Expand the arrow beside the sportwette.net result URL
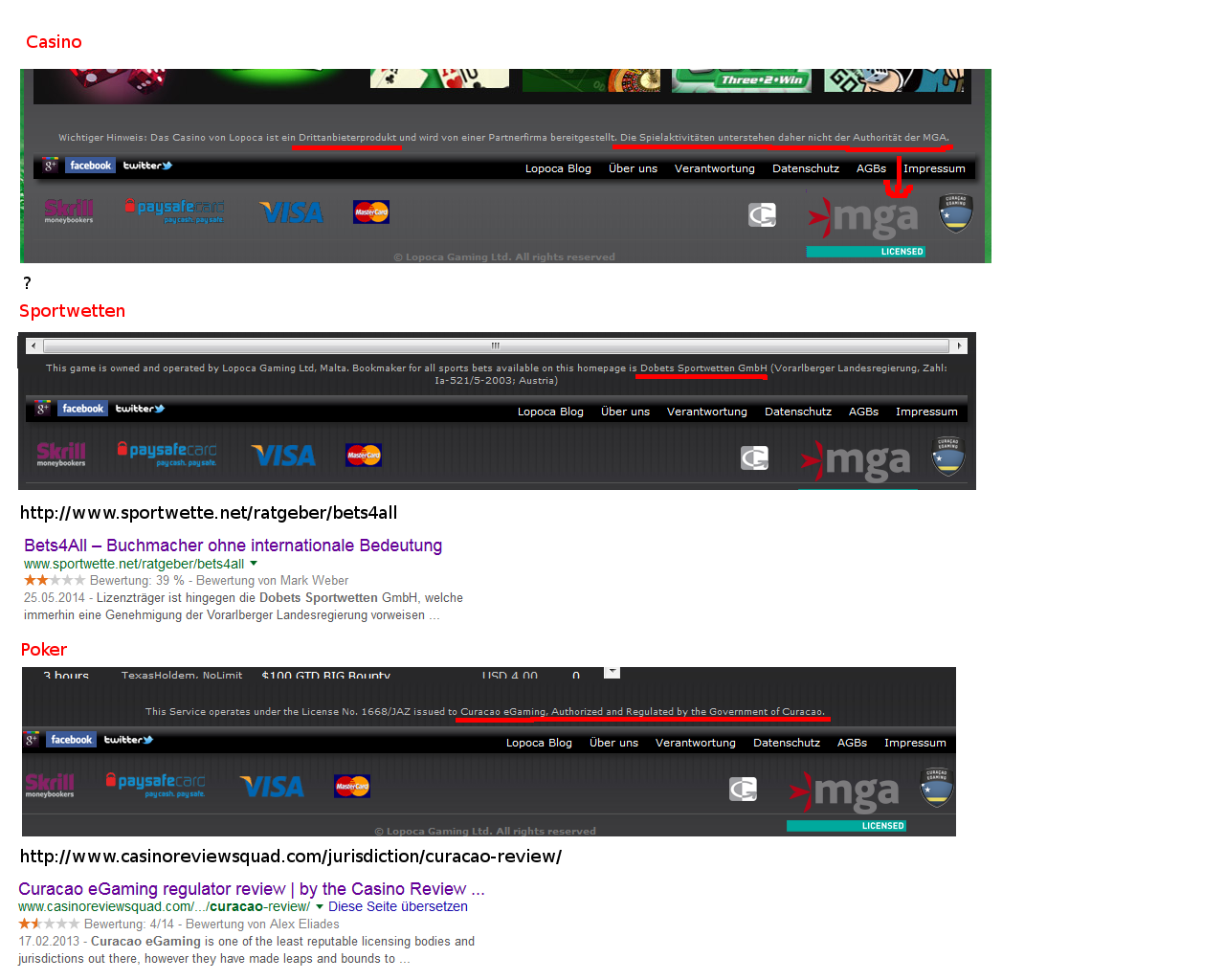1225x980 pixels. 254,564
